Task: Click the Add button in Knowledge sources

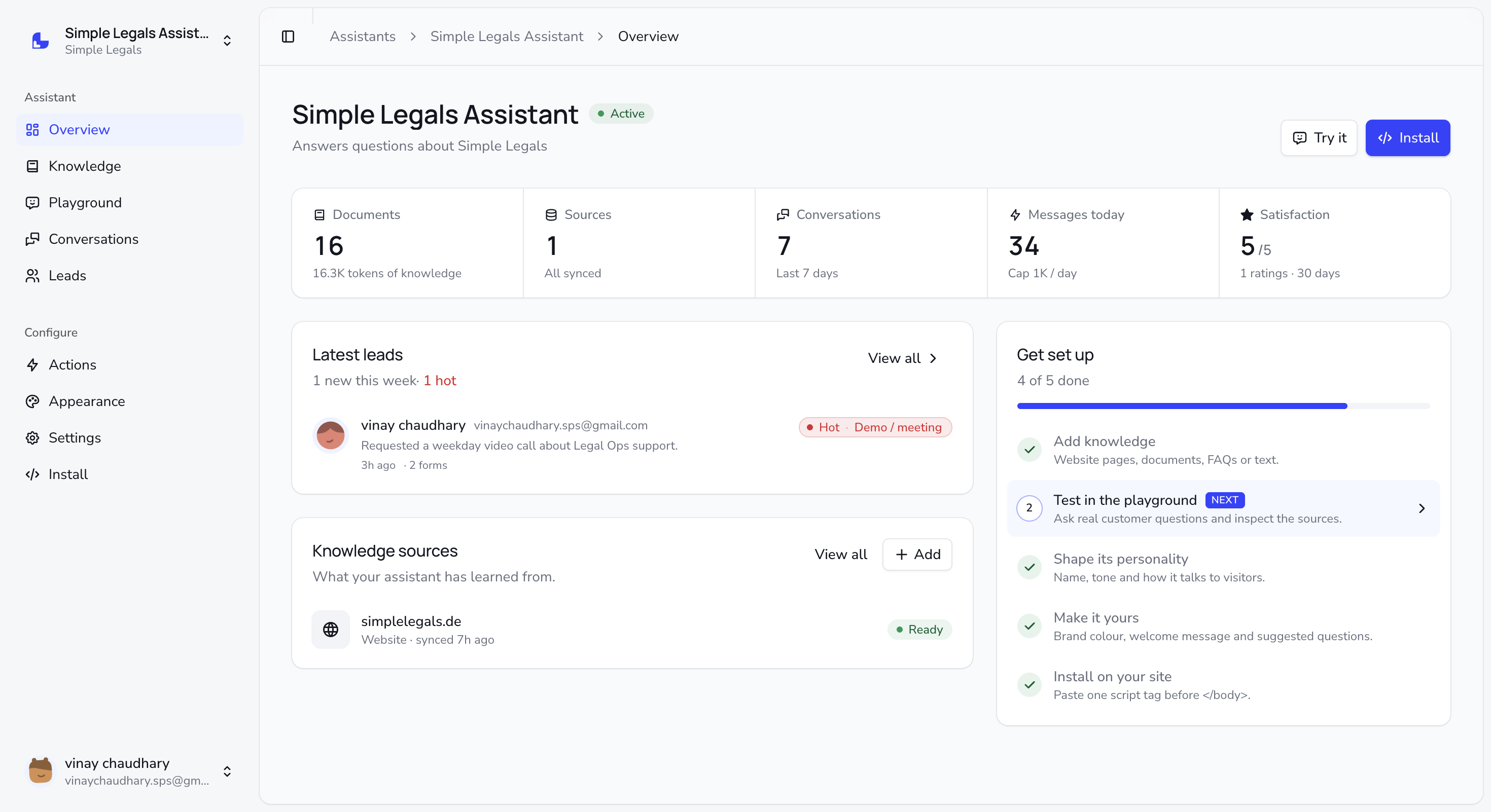Action: click(917, 554)
